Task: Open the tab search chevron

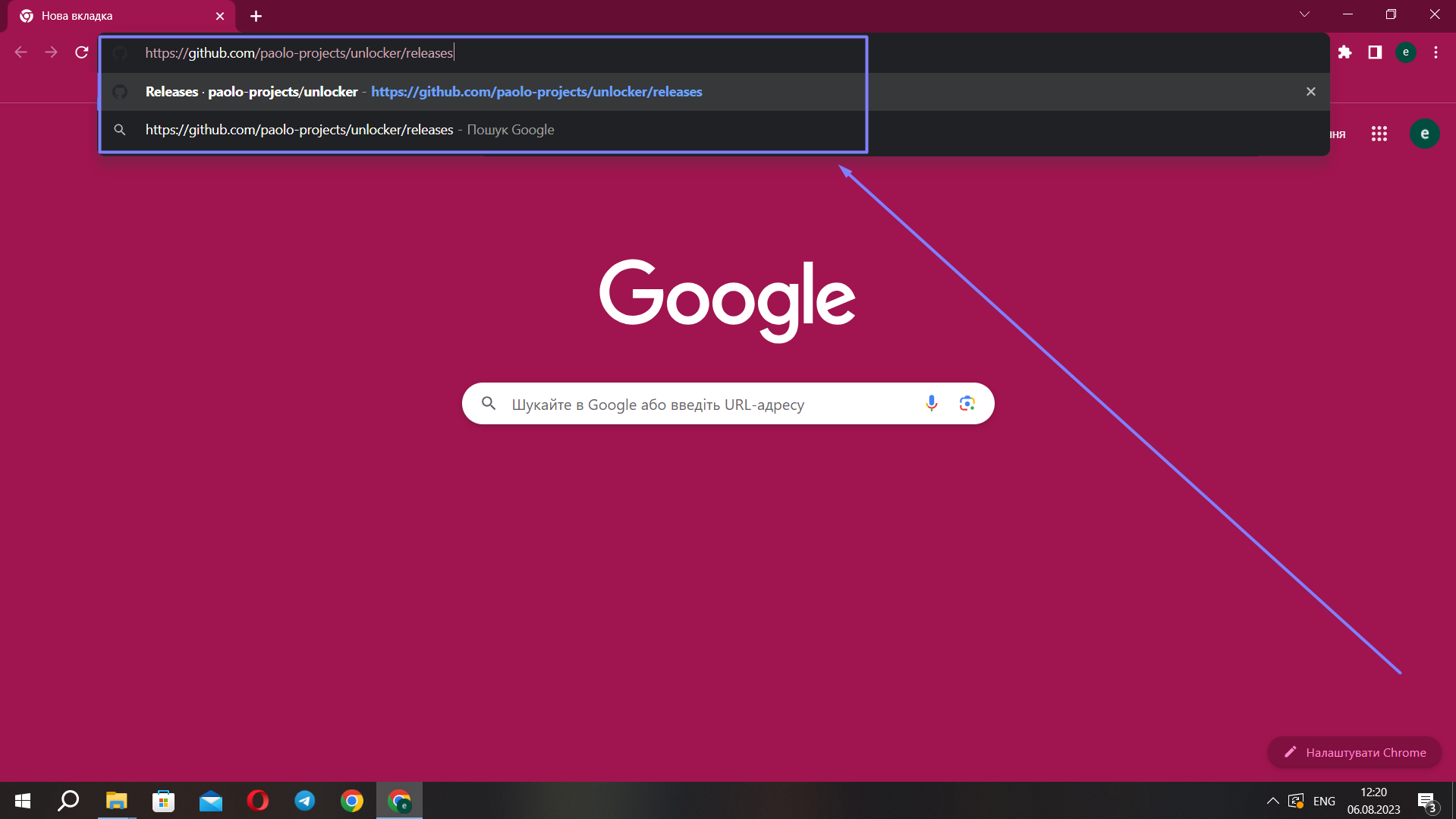Action: pos(1304,14)
